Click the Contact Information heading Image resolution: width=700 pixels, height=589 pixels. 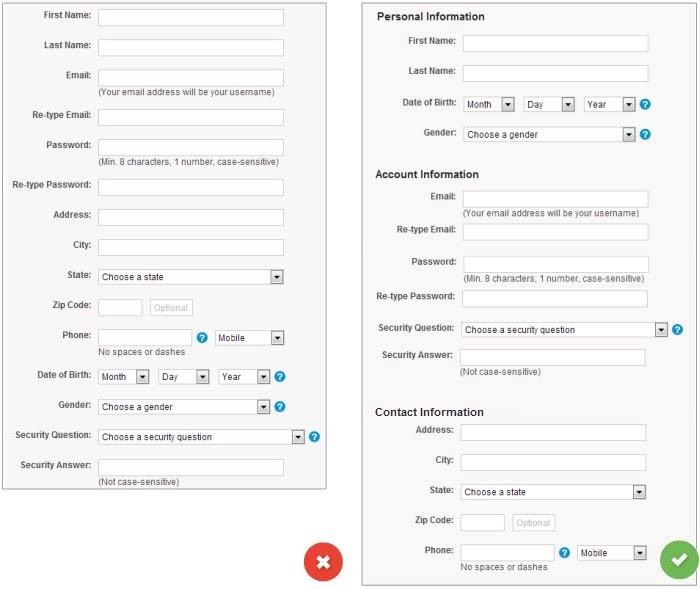(429, 412)
